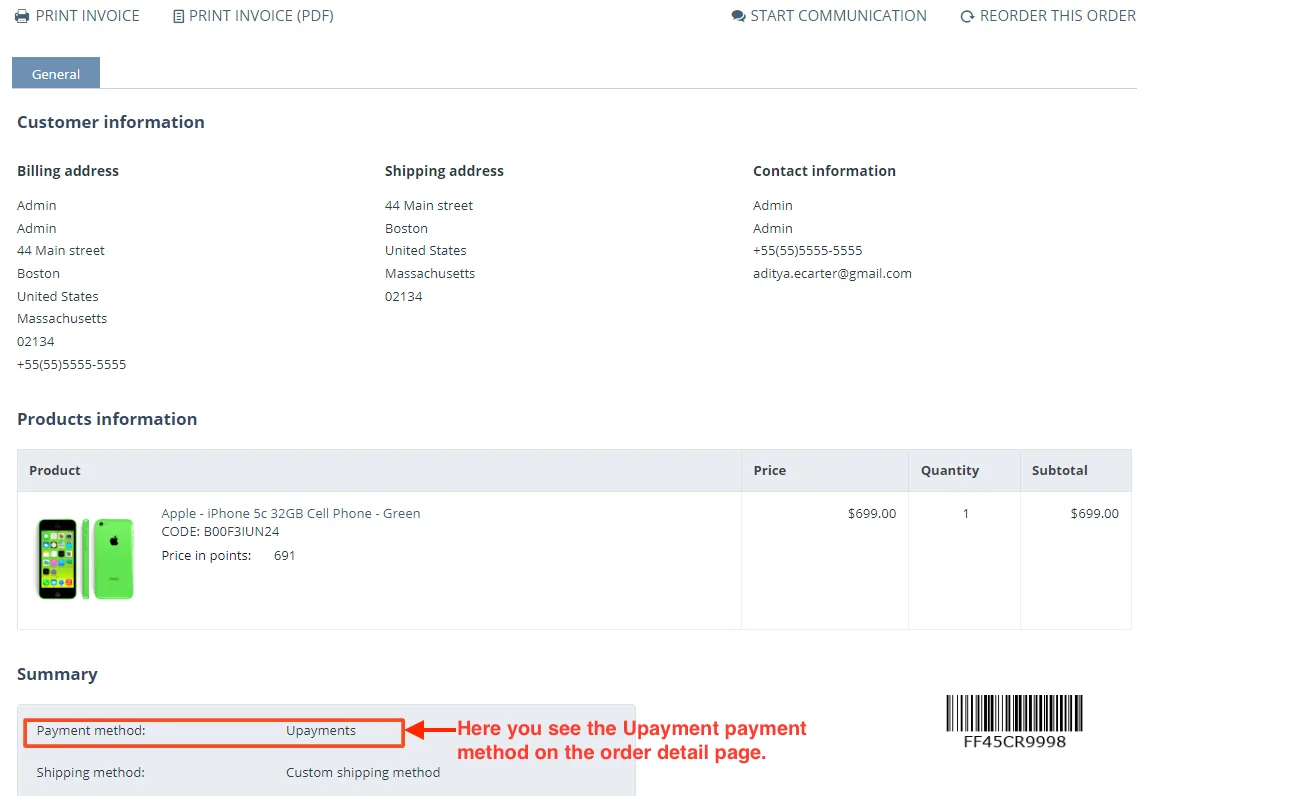Click the Shipping method label
This screenshot has height=796, width=1313.
[x=90, y=772]
